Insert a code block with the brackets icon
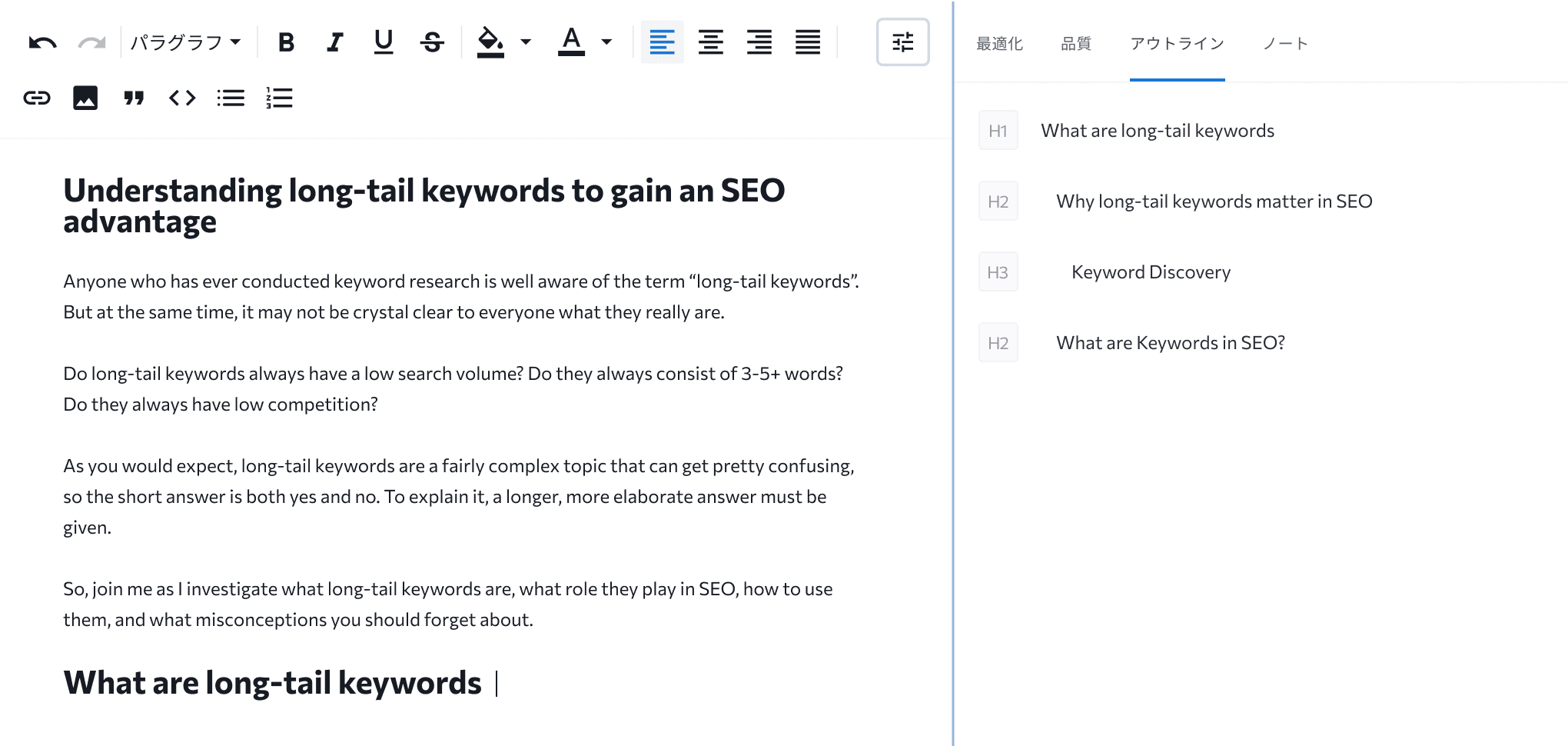The image size is (1568, 746). pos(182,98)
